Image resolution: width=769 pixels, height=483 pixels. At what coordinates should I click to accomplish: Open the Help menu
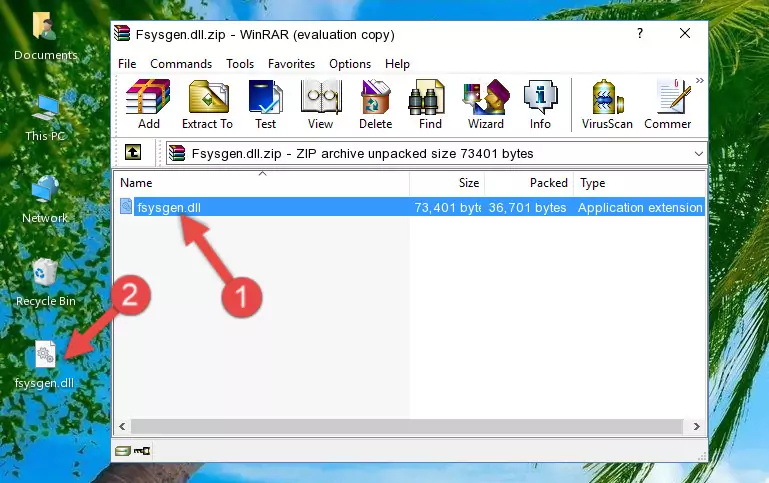397,64
